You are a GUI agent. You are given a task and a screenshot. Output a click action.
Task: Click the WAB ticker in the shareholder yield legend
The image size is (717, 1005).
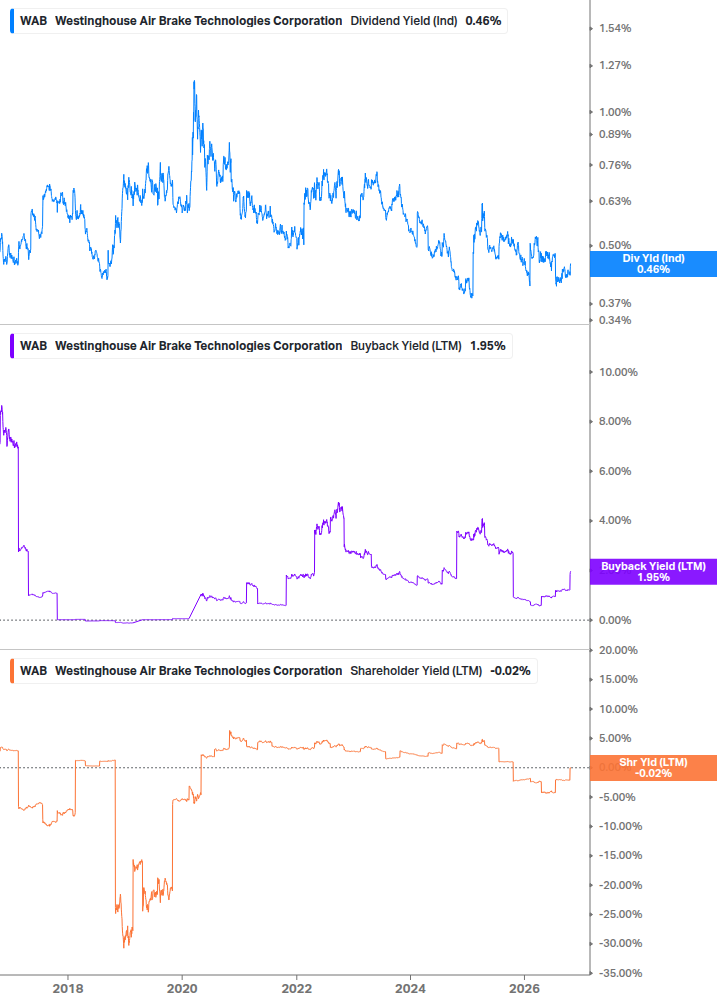tap(33, 670)
